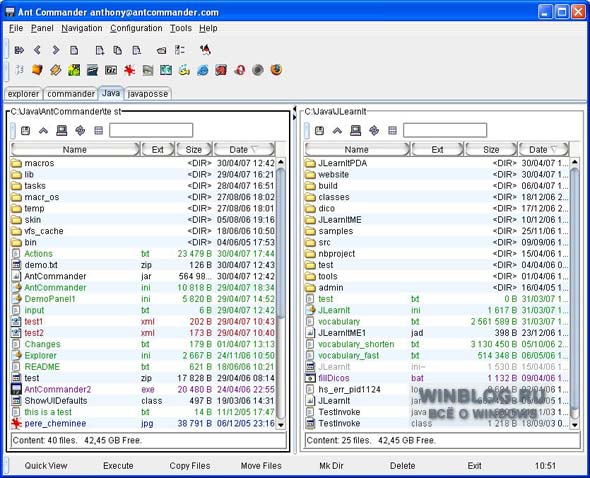
Task: Click the computer icon in right panel
Action: [356, 131]
